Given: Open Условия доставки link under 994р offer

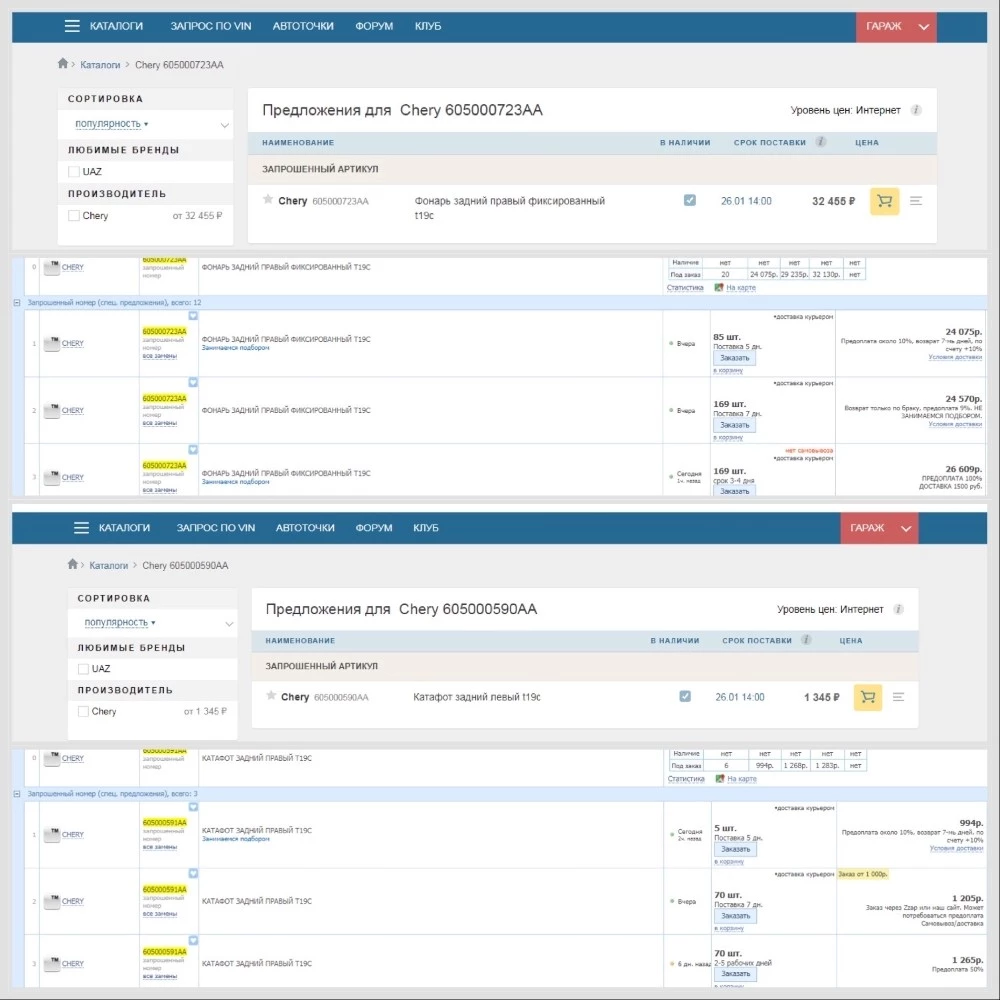Looking at the screenshot, I should tap(955, 848).
